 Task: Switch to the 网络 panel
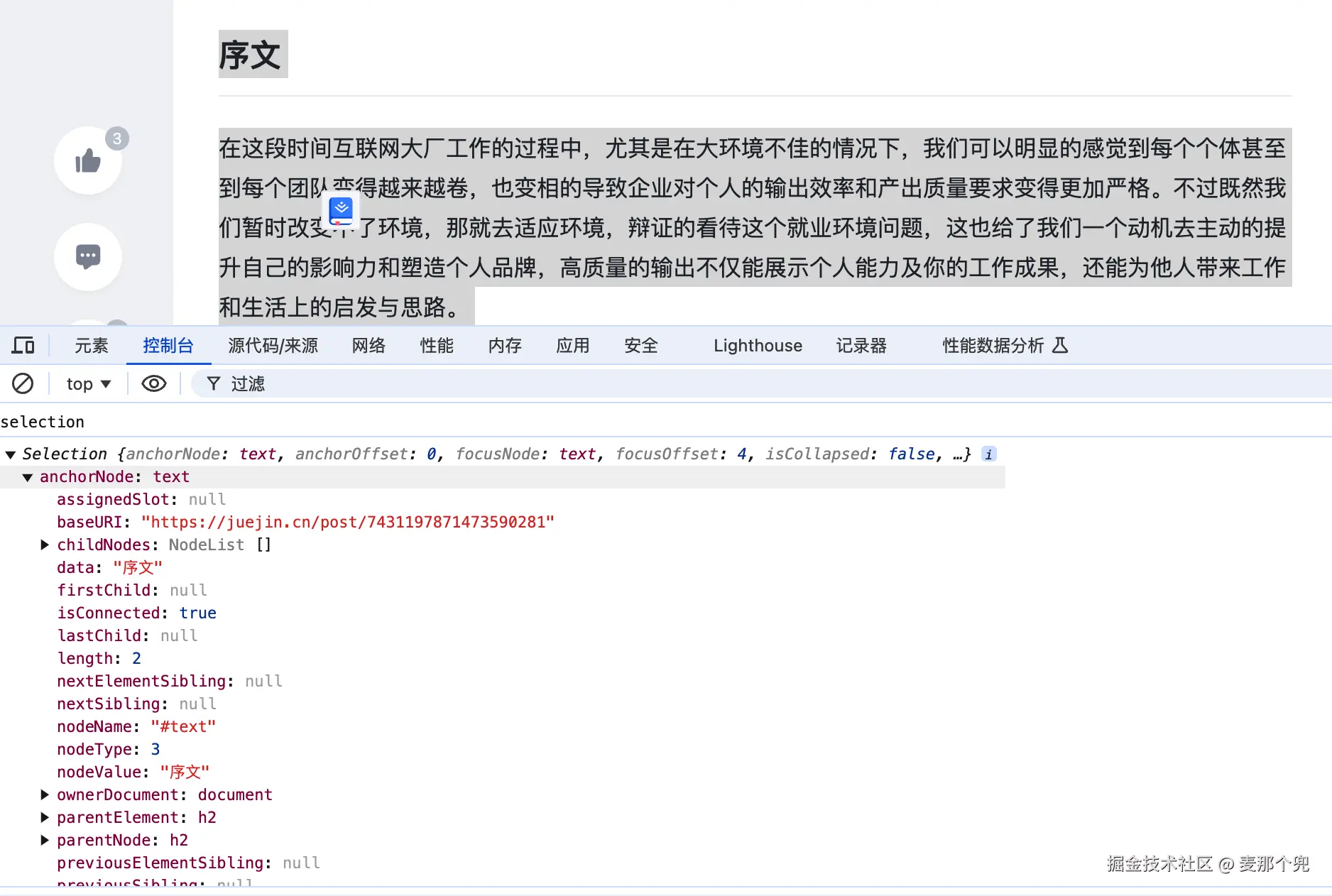(x=368, y=346)
